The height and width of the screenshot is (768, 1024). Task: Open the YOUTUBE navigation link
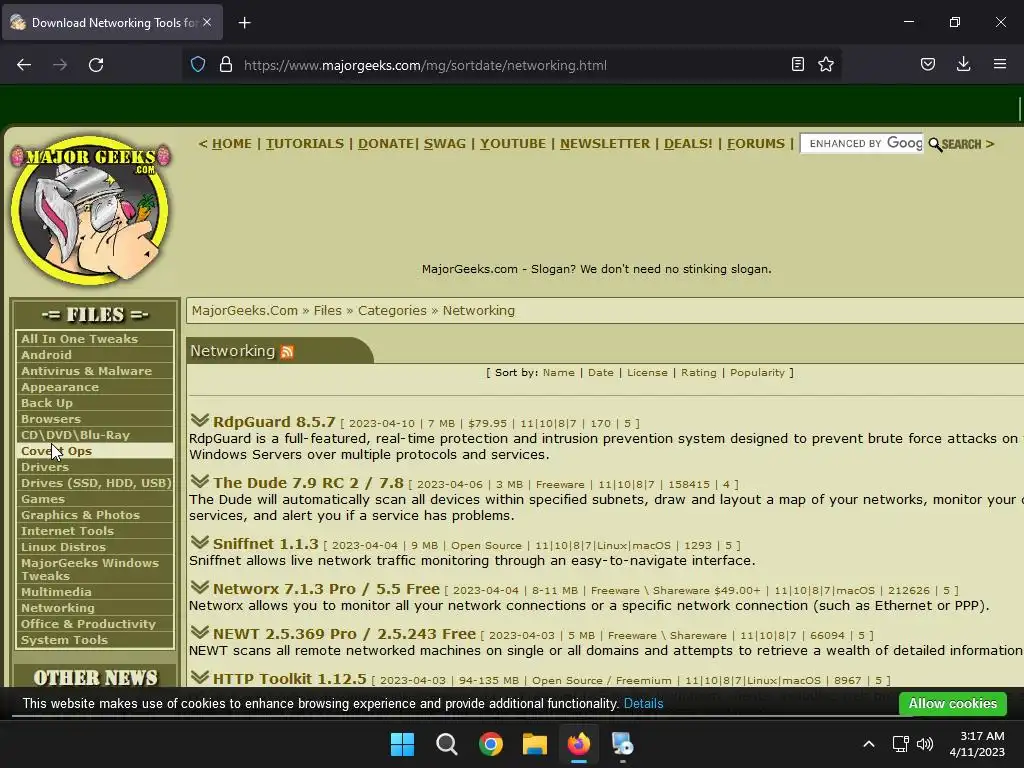point(513,144)
